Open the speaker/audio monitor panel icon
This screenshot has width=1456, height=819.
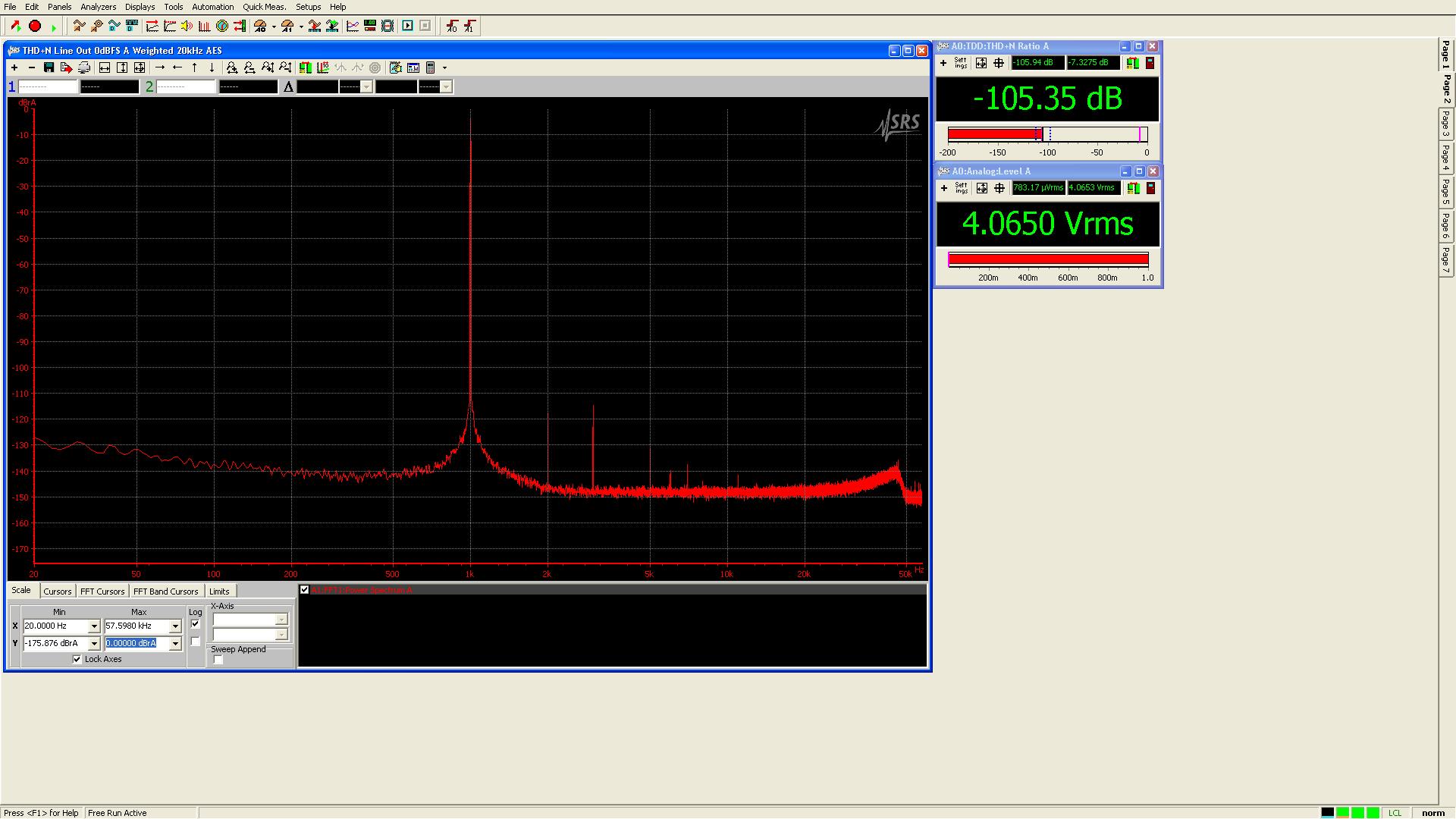pyautogui.click(x=187, y=27)
